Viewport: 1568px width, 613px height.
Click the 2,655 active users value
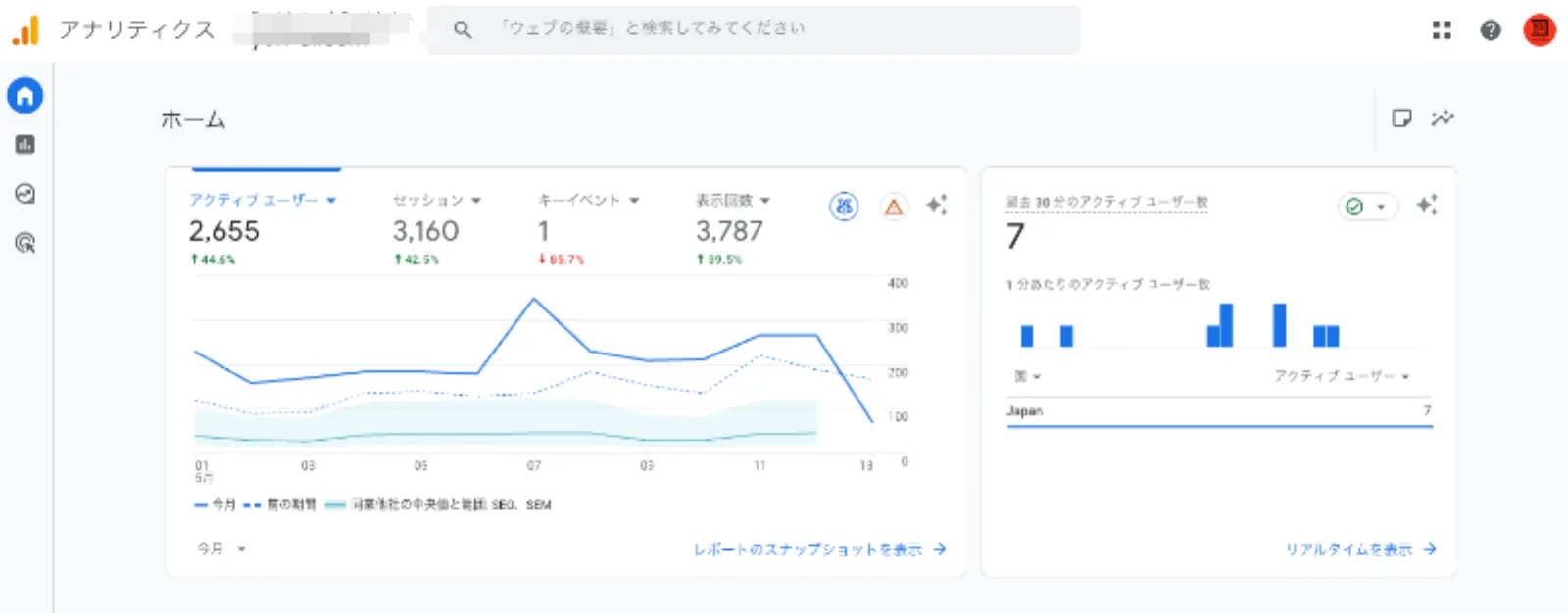[x=224, y=231]
